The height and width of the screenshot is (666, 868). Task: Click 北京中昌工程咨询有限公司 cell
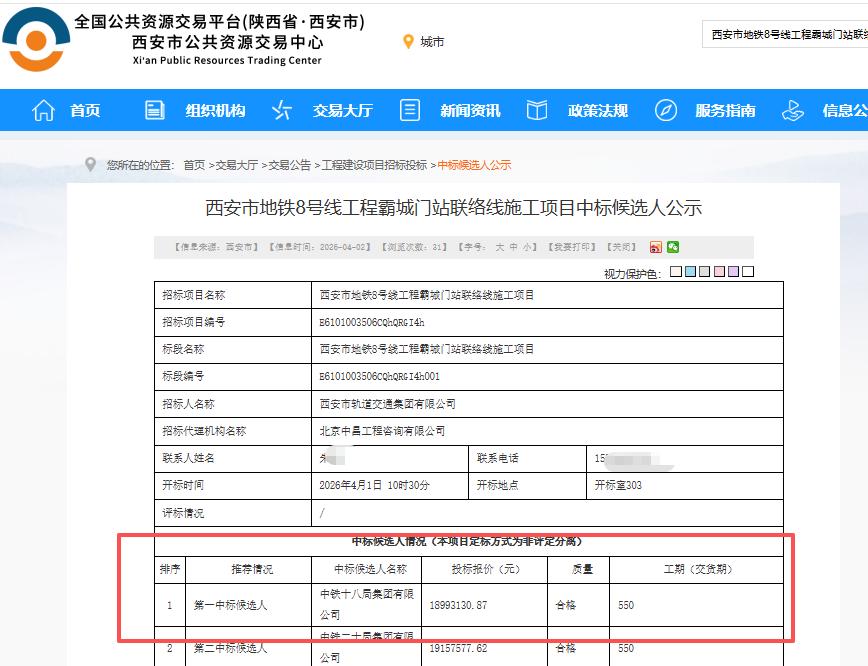(547, 431)
